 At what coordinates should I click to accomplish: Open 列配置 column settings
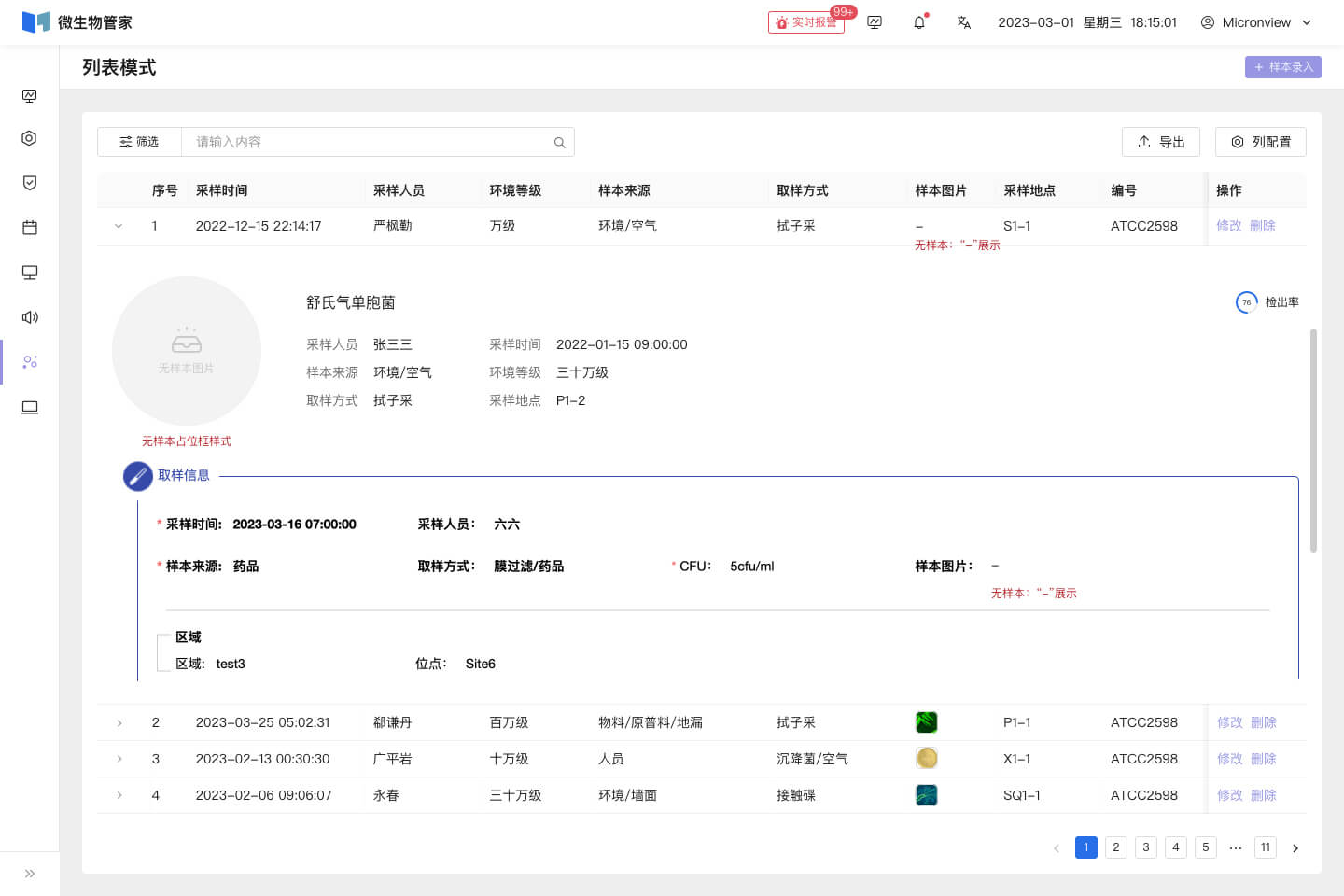click(1261, 142)
